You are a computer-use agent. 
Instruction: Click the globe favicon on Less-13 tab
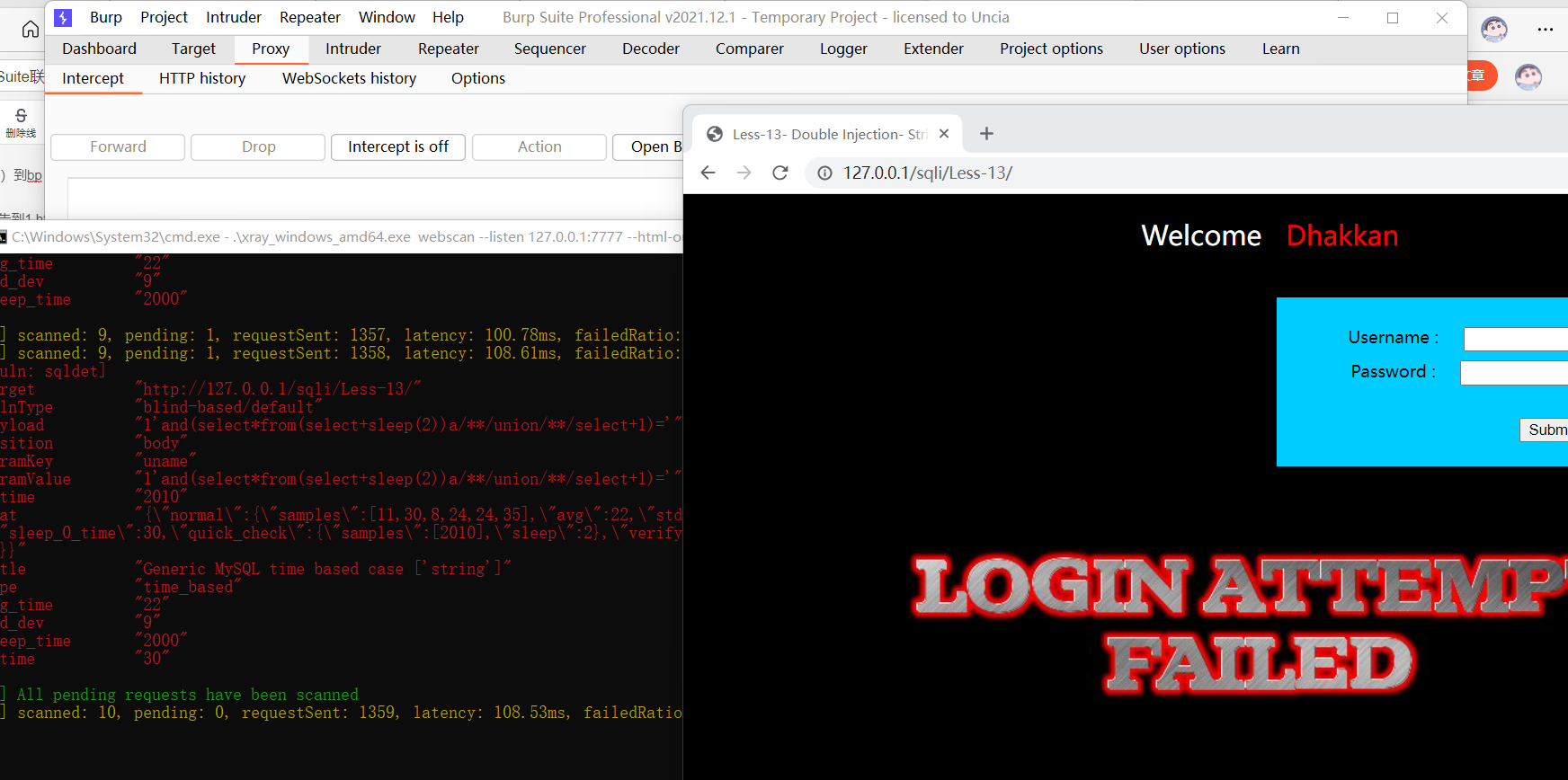(715, 134)
